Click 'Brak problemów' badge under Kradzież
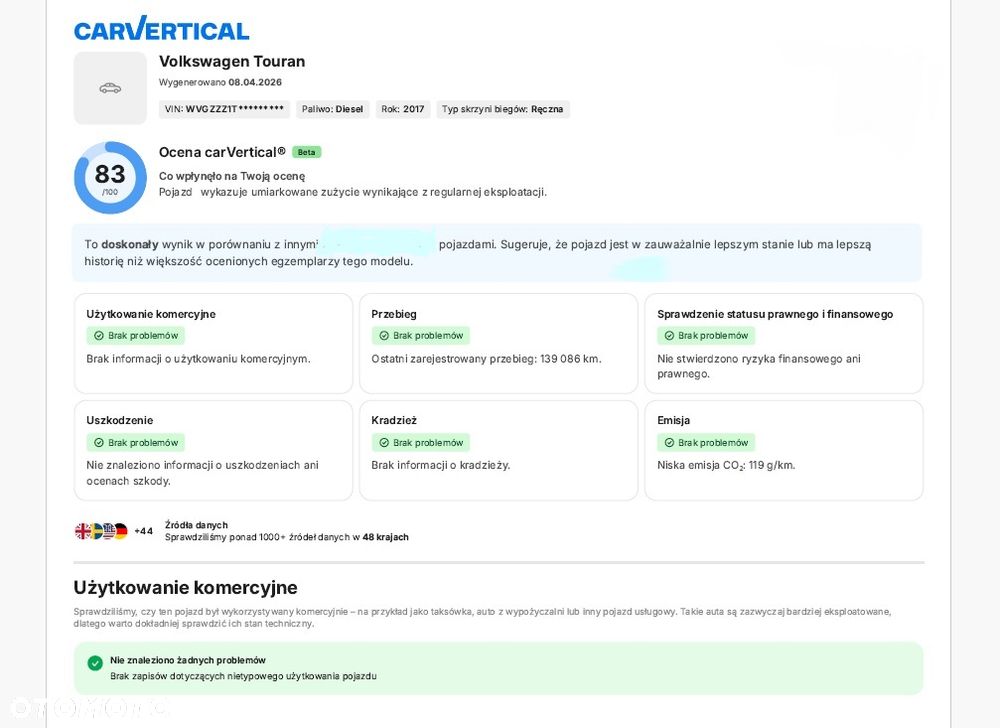This screenshot has height=728, width=1000. 421,443
